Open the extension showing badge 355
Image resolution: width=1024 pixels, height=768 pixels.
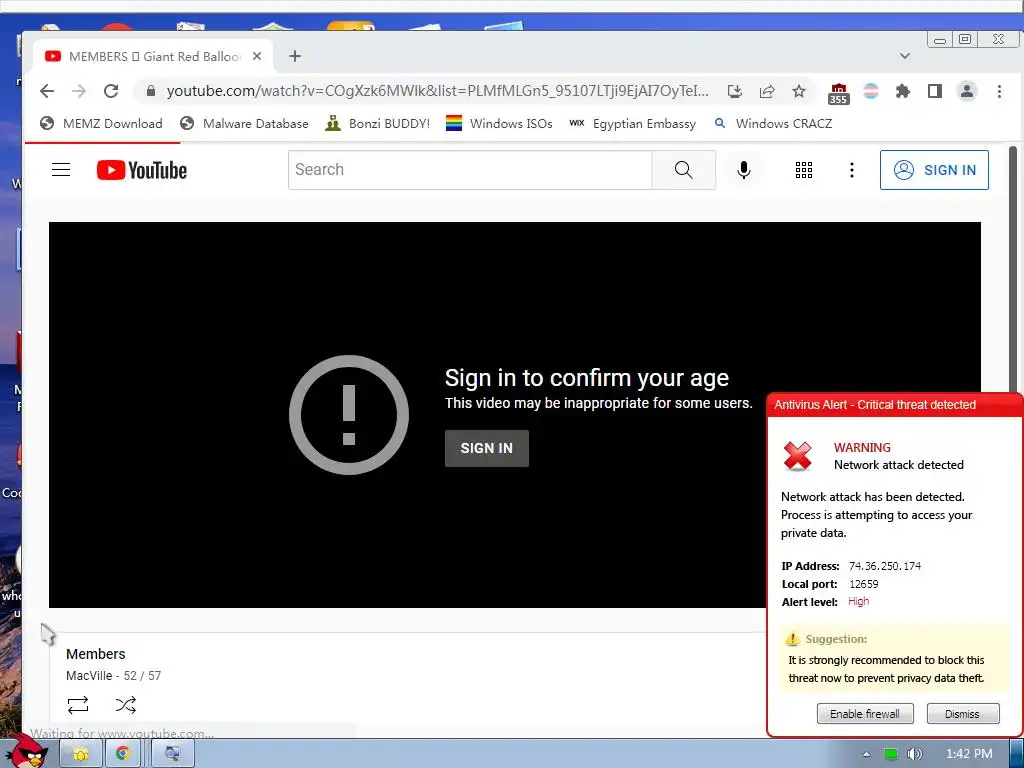pos(839,93)
